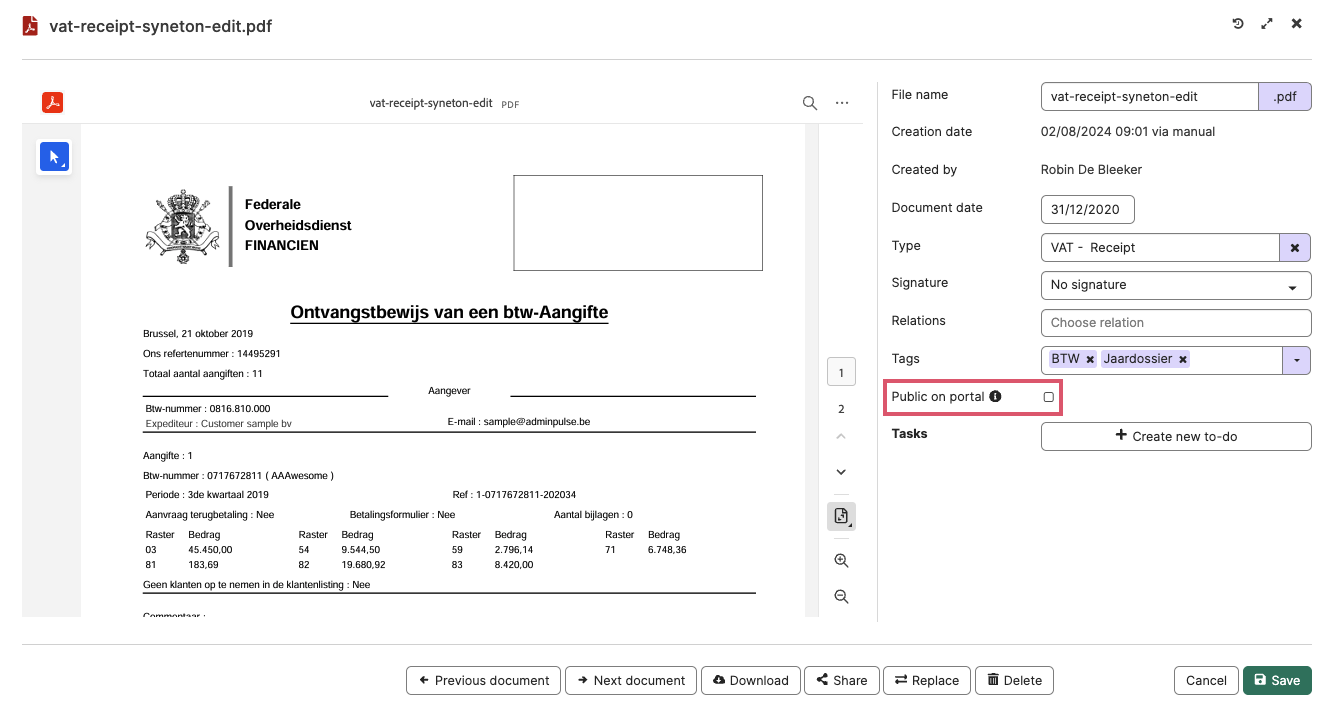
Task: Click the .pdf extension label
Action: click(1285, 97)
